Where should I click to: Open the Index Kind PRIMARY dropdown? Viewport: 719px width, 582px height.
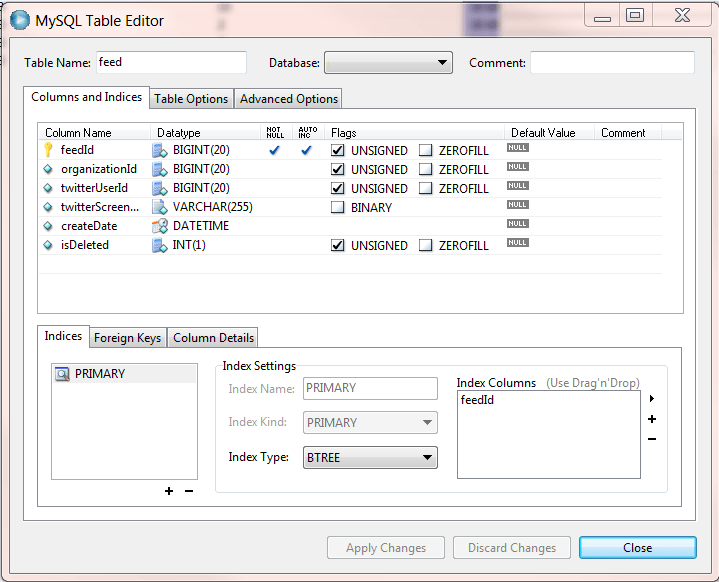pyautogui.click(x=370, y=422)
